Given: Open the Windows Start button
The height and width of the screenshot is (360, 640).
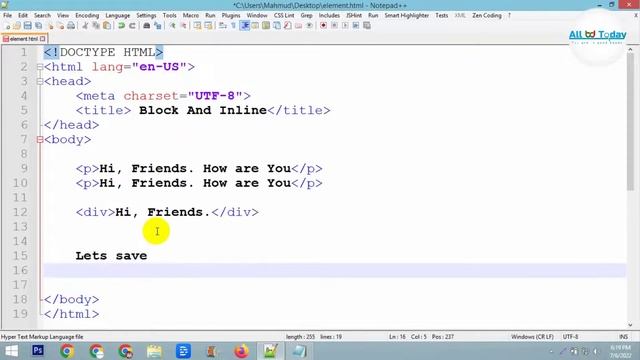Looking at the screenshot, I should [11, 351].
